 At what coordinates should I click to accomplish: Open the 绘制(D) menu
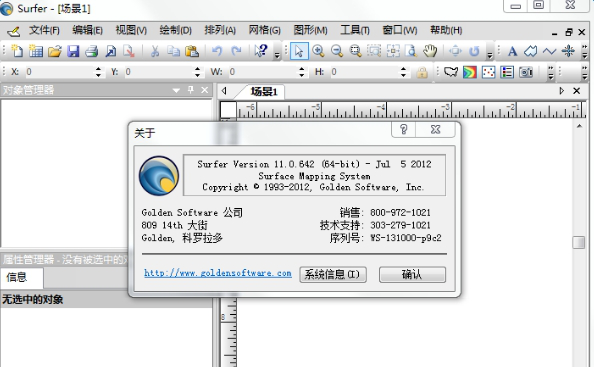pos(175,30)
